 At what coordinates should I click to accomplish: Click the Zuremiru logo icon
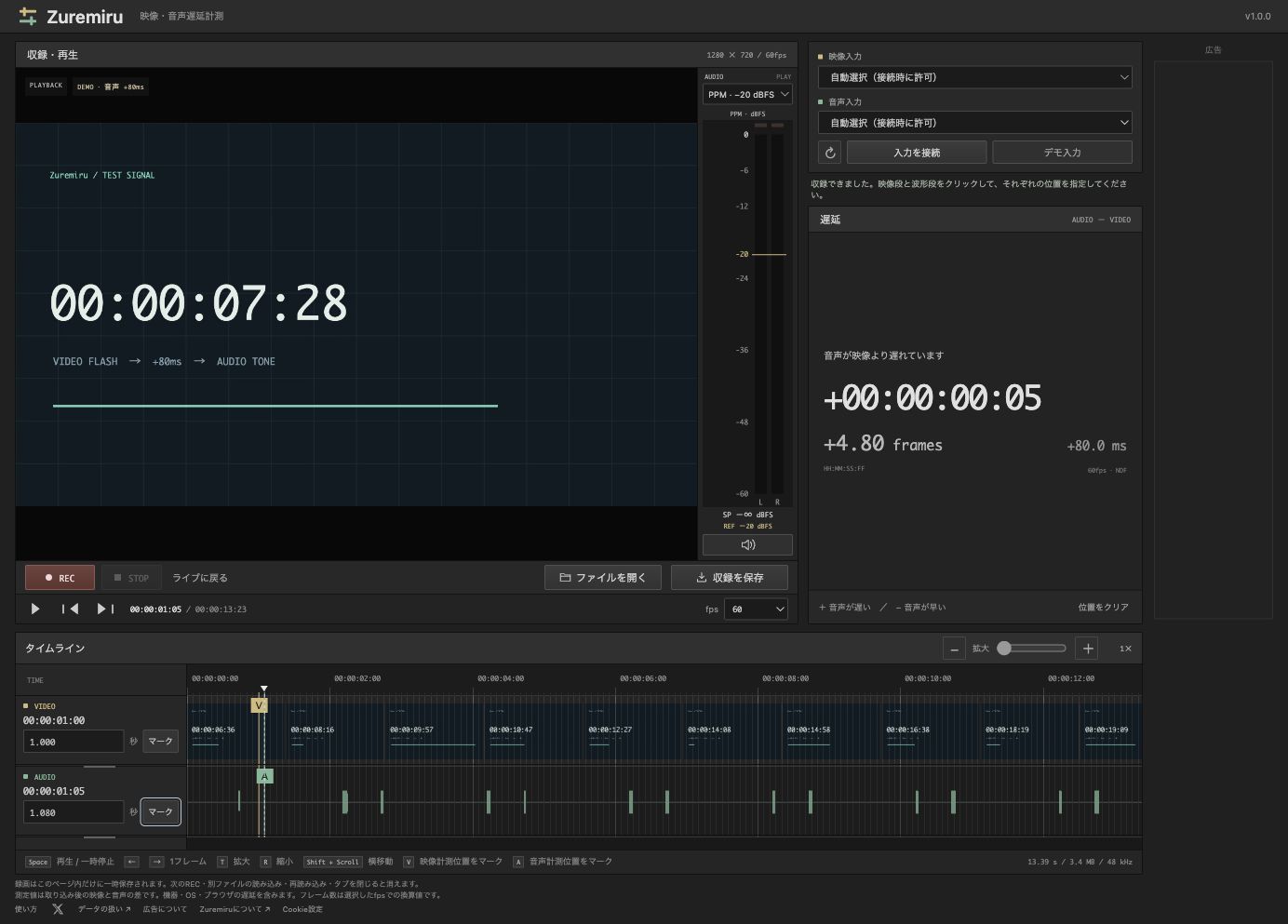(28, 16)
